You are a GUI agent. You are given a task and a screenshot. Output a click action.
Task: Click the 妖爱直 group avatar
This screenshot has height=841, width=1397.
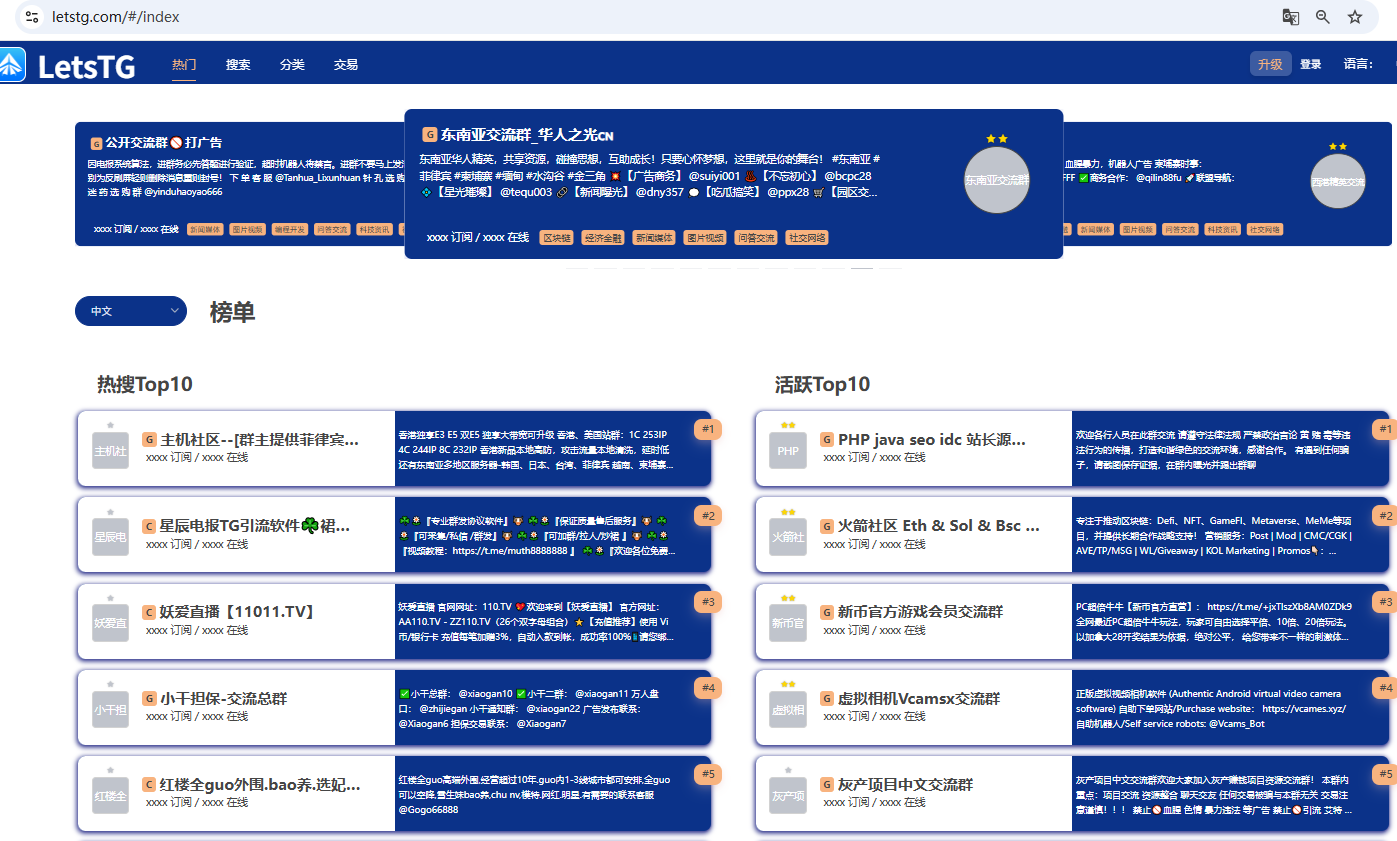pos(111,624)
